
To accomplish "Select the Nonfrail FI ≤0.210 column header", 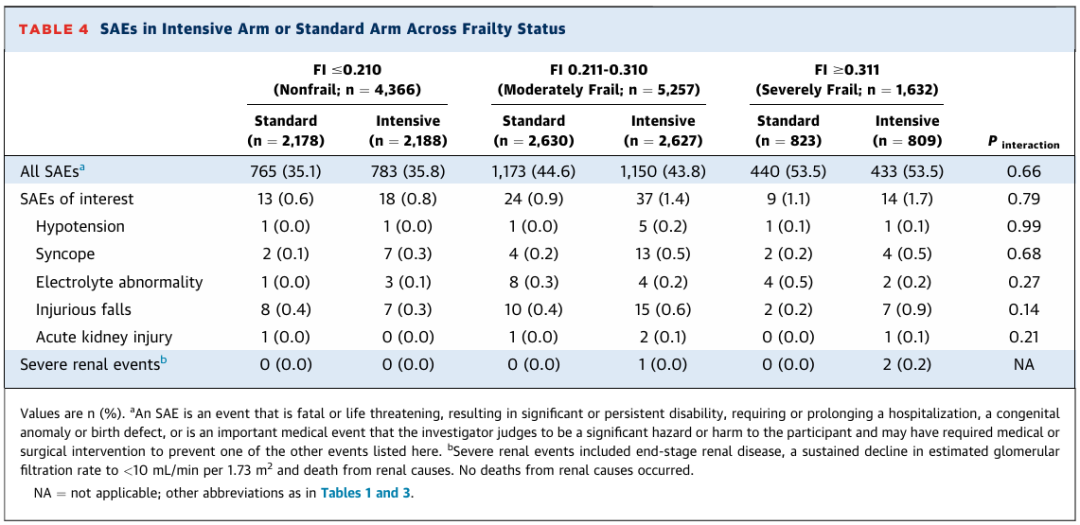I will tap(347, 79).
